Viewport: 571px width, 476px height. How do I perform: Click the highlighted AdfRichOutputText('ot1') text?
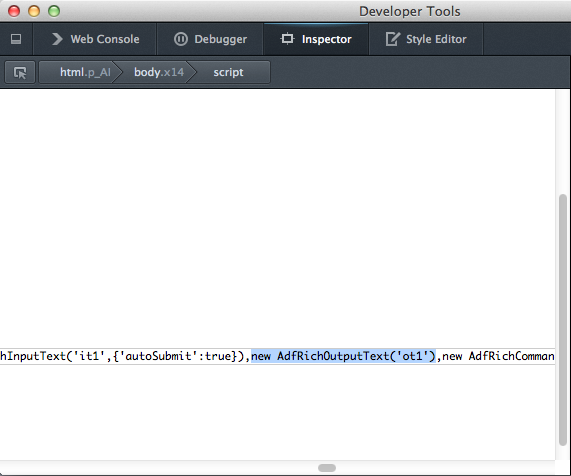tap(356, 356)
